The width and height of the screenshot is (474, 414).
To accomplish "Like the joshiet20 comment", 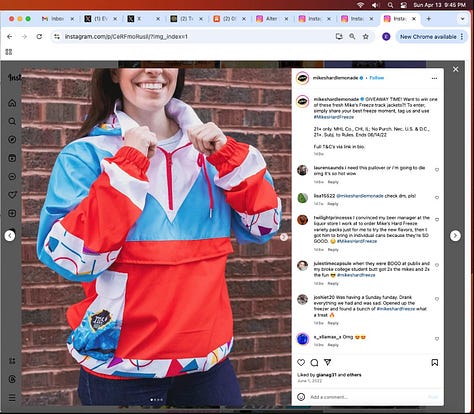I will 437,299.
